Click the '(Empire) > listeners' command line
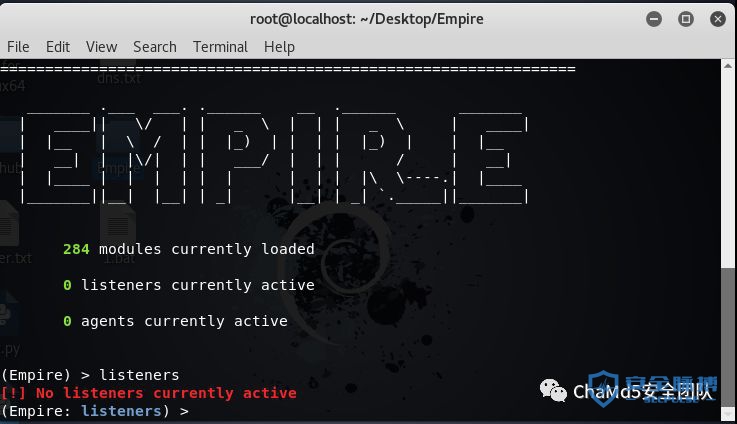Screen dimensions: 737x424 click(x=90, y=375)
